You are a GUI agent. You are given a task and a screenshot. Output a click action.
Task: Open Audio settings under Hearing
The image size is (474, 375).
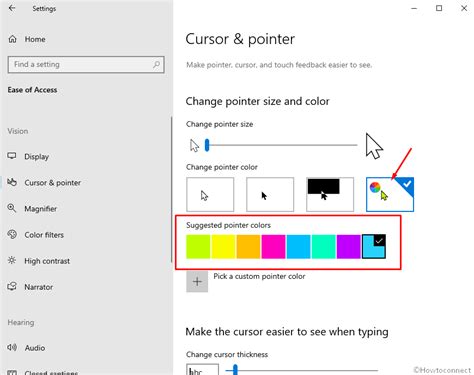pyautogui.click(x=35, y=348)
